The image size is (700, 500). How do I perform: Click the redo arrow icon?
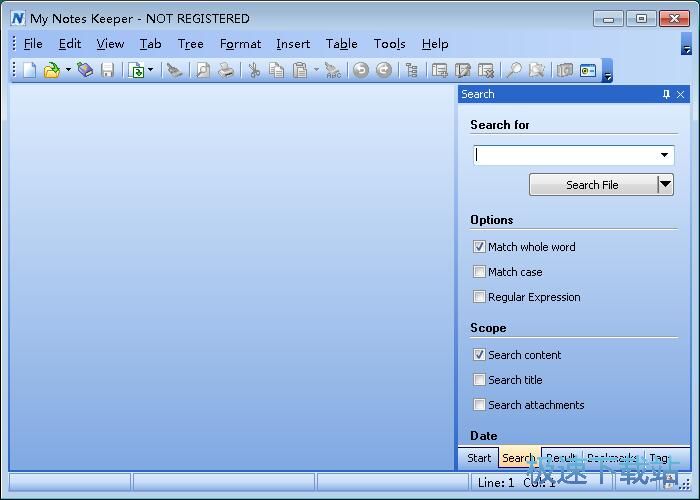384,70
